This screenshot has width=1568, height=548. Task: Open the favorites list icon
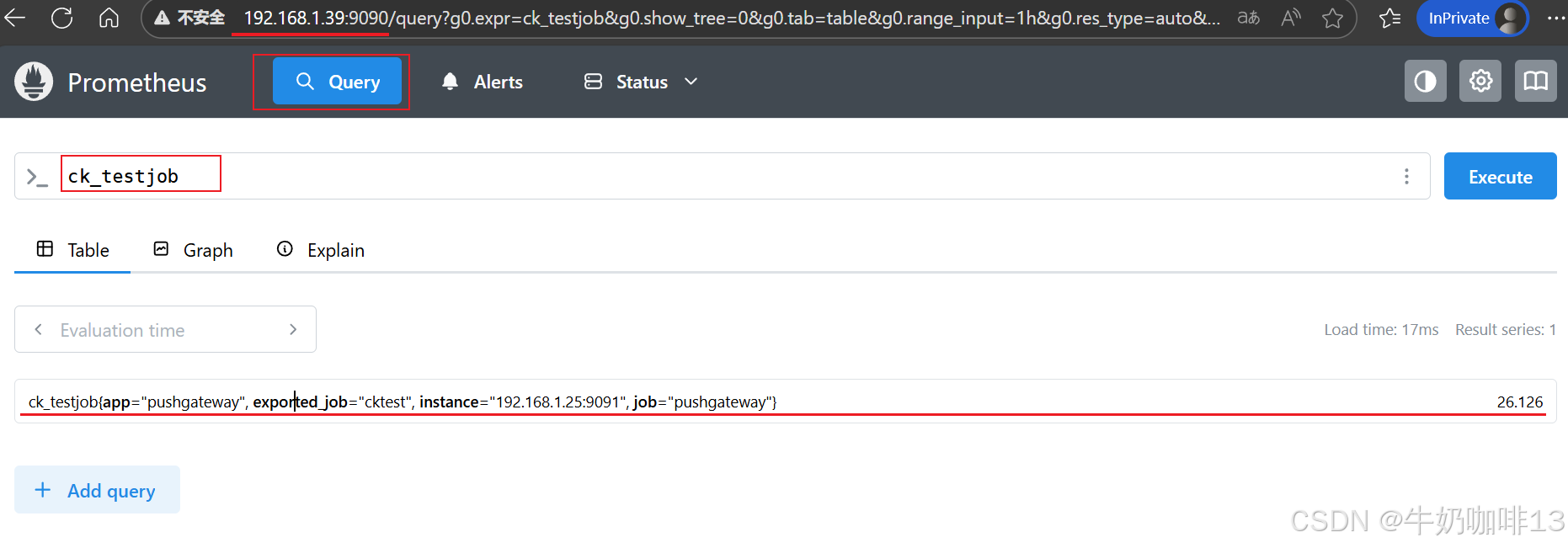click(1390, 18)
